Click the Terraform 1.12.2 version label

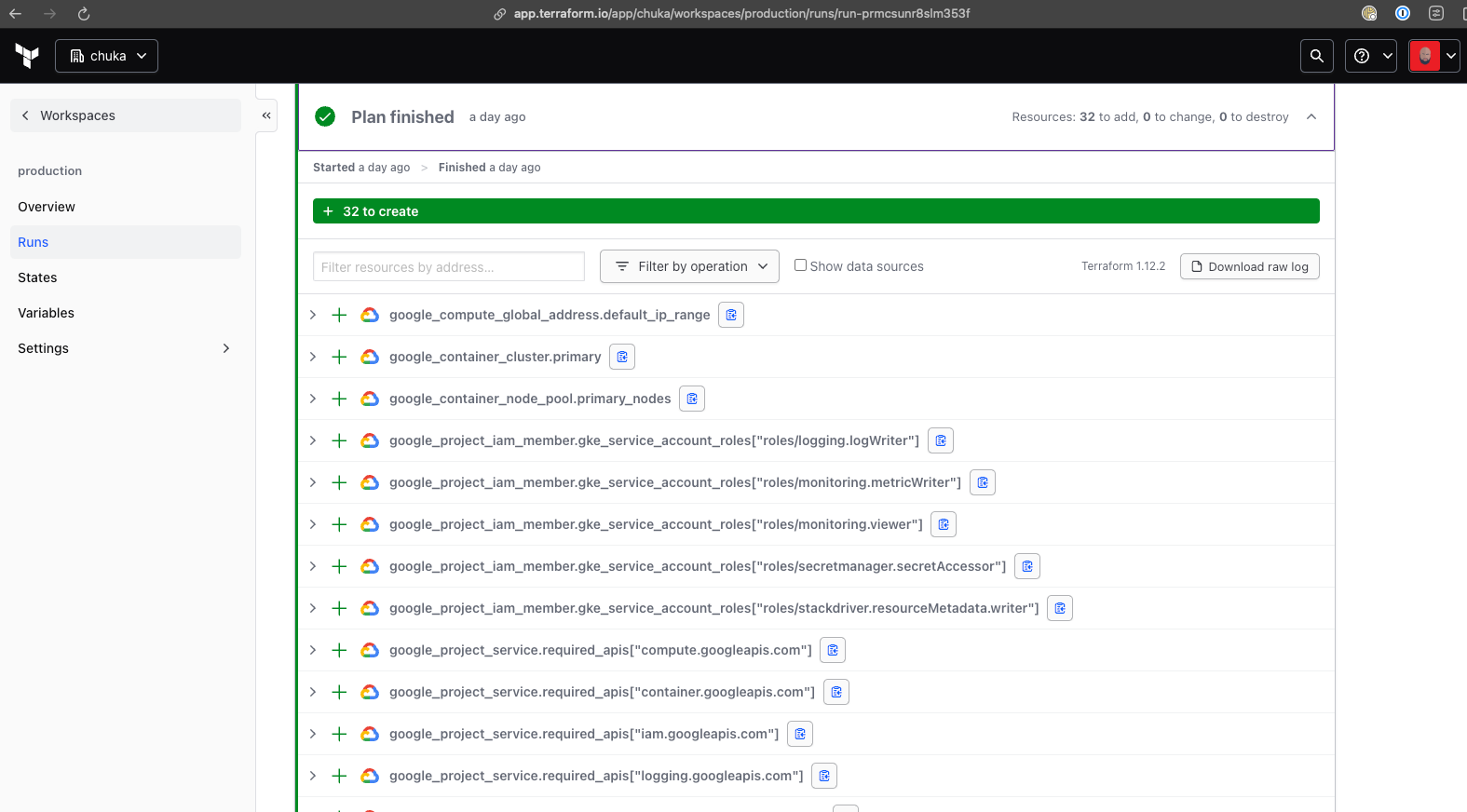pyautogui.click(x=1123, y=266)
